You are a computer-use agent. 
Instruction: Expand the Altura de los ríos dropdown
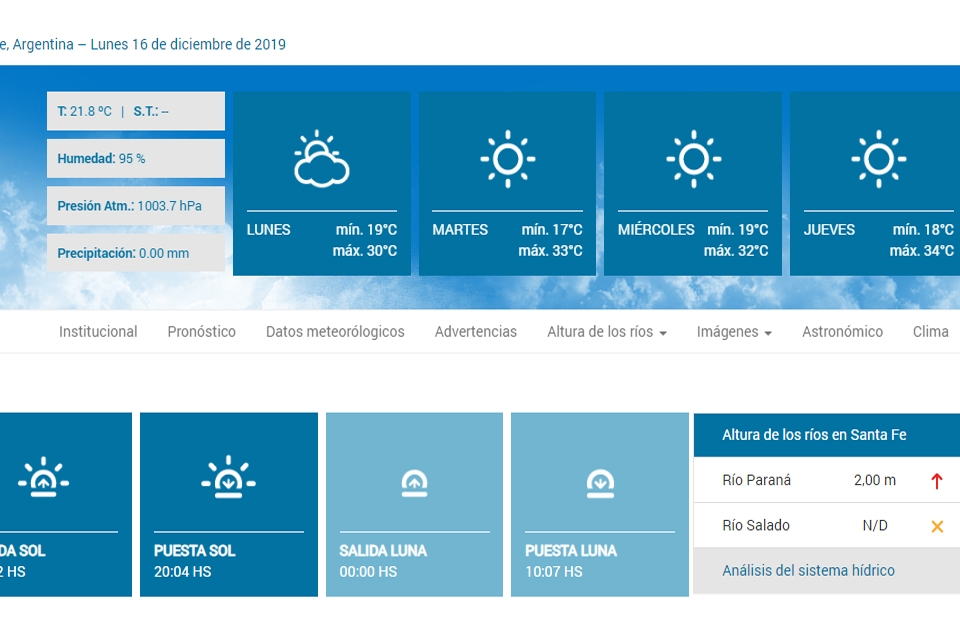pos(606,332)
